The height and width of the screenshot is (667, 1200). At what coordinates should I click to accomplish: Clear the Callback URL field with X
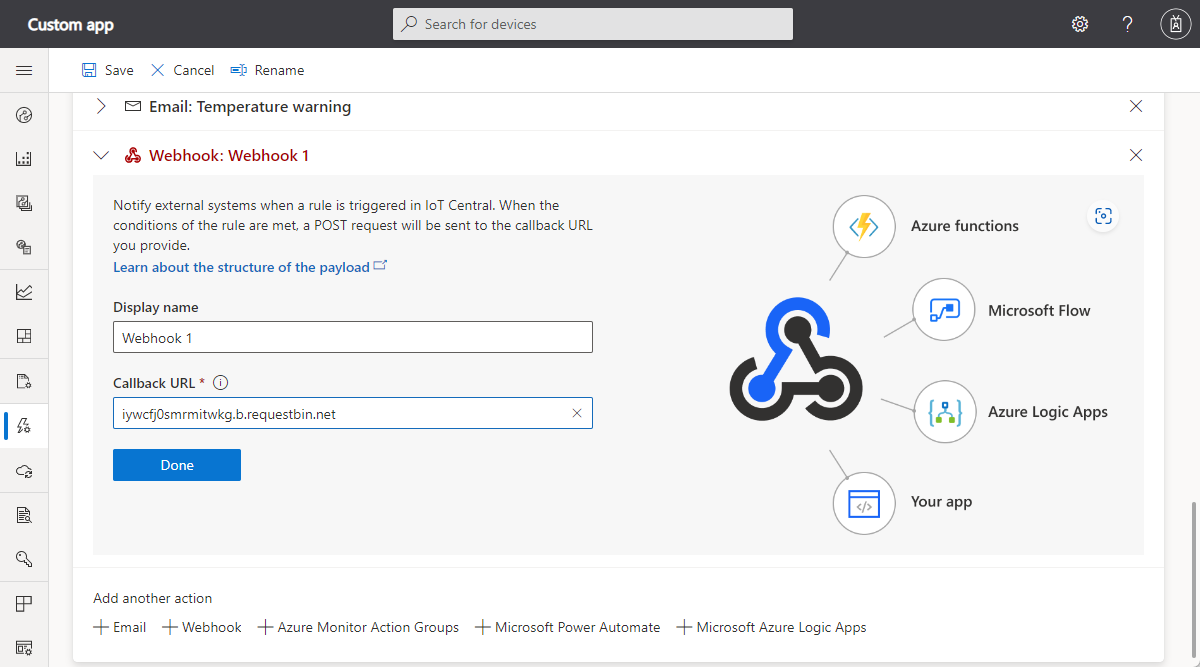click(577, 413)
